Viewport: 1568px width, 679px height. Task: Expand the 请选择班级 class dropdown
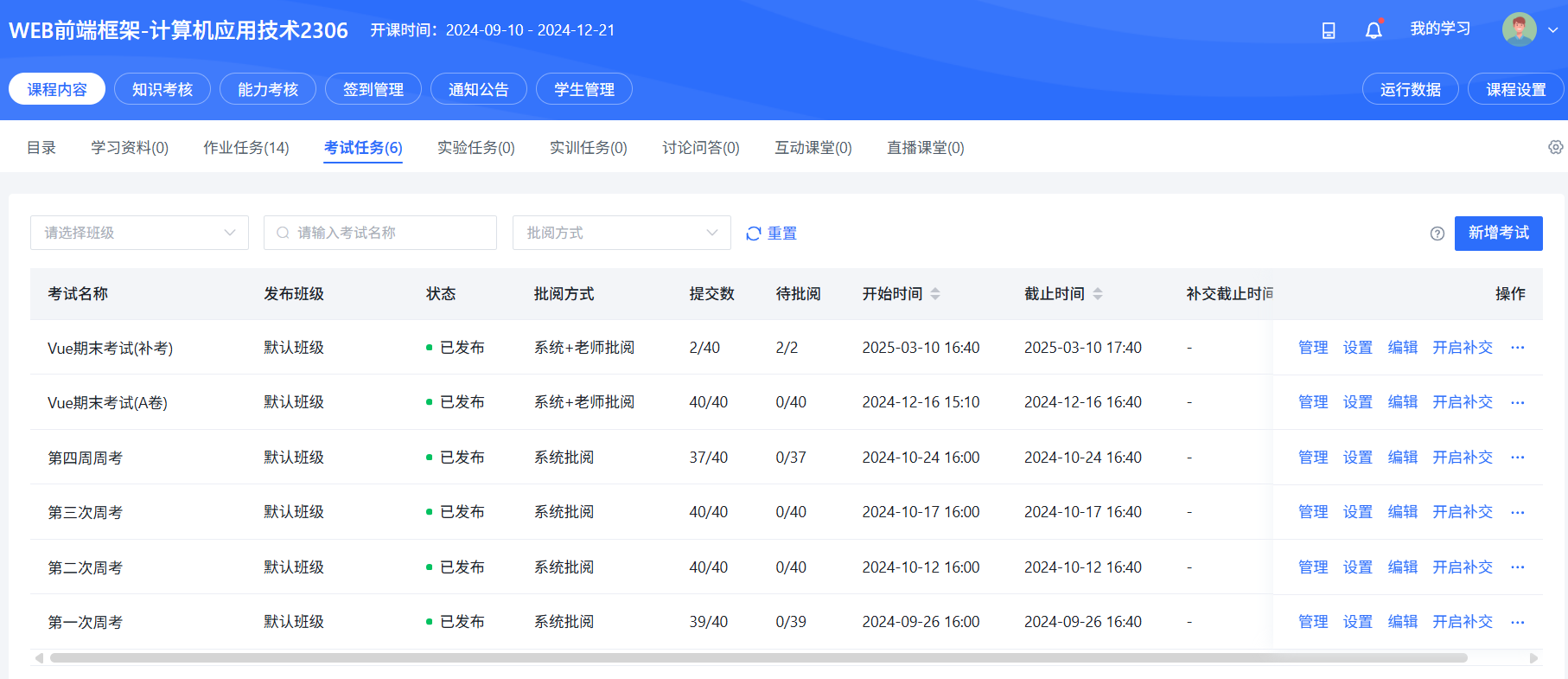[139, 233]
